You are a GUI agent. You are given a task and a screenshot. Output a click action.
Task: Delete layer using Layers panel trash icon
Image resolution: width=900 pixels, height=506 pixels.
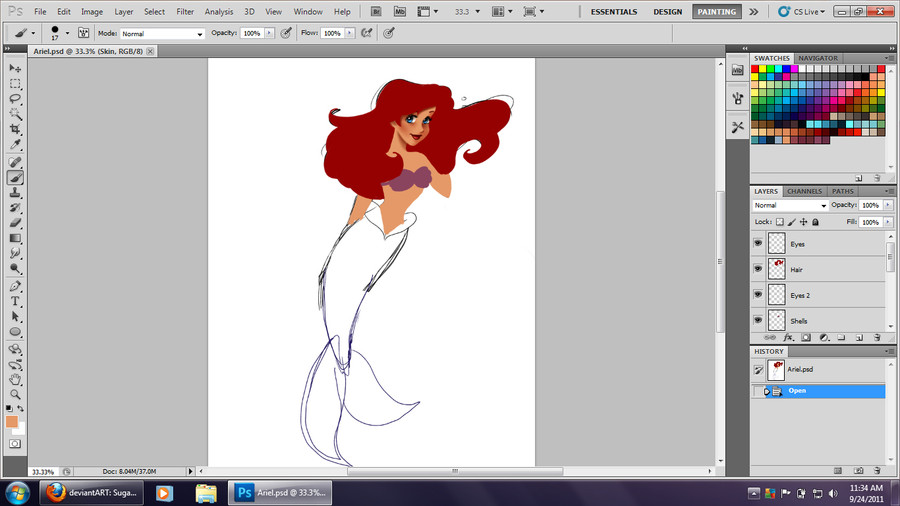pos(876,338)
